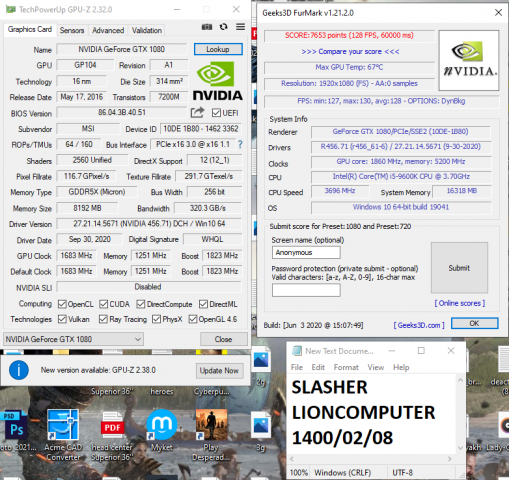The width and height of the screenshot is (509, 480).
Task: Open the Geeks3D.com link
Action: [x=419, y=325]
